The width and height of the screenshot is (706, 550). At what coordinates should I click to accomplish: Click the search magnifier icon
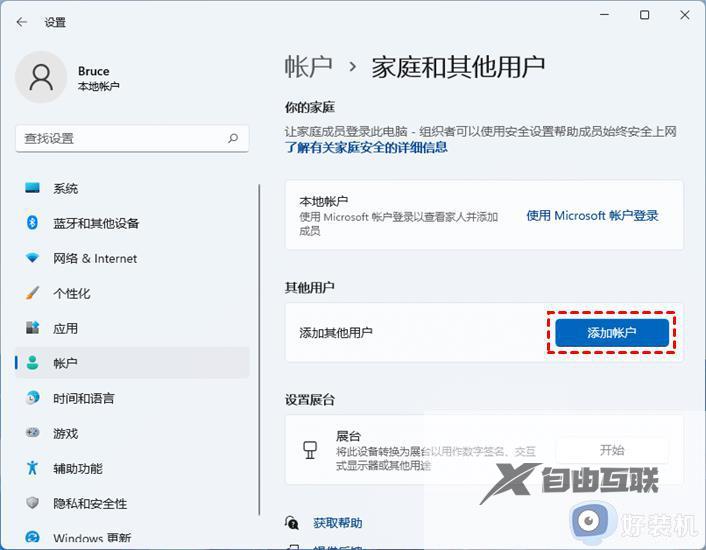tap(233, 138)
